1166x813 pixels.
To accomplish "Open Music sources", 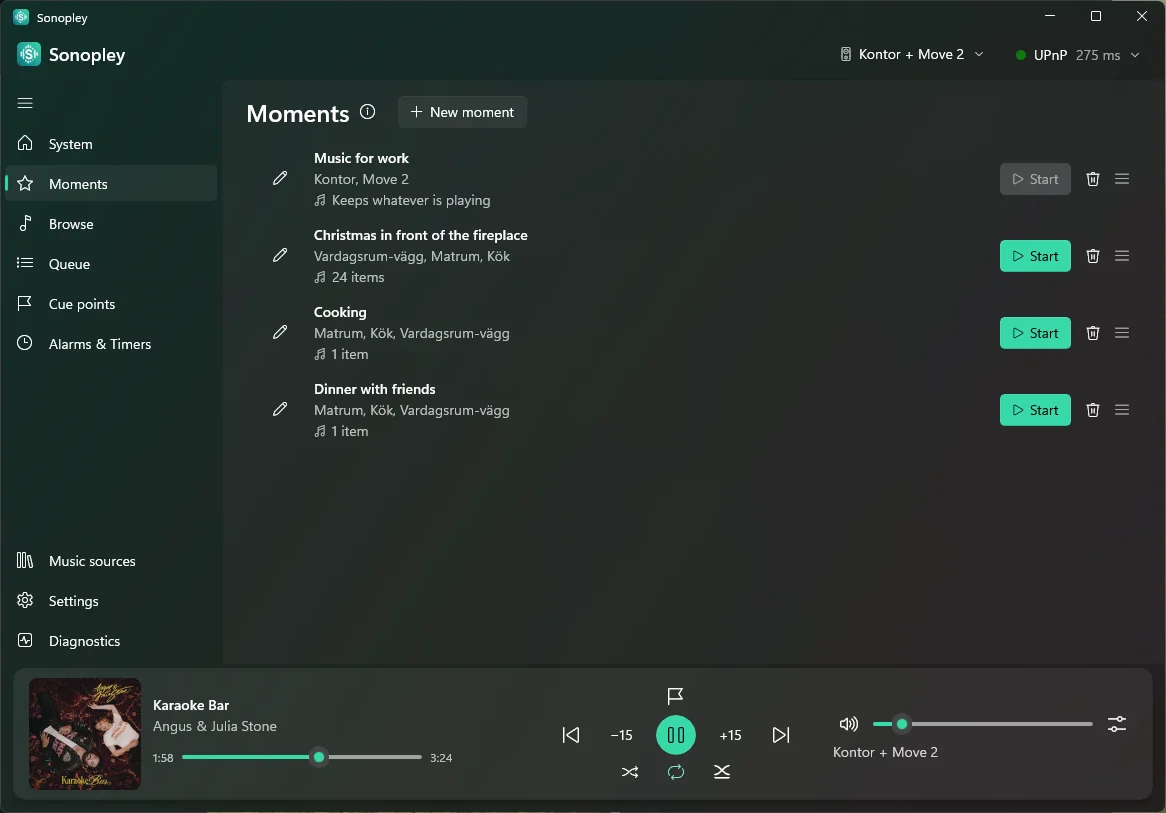I will coord(111,561).
